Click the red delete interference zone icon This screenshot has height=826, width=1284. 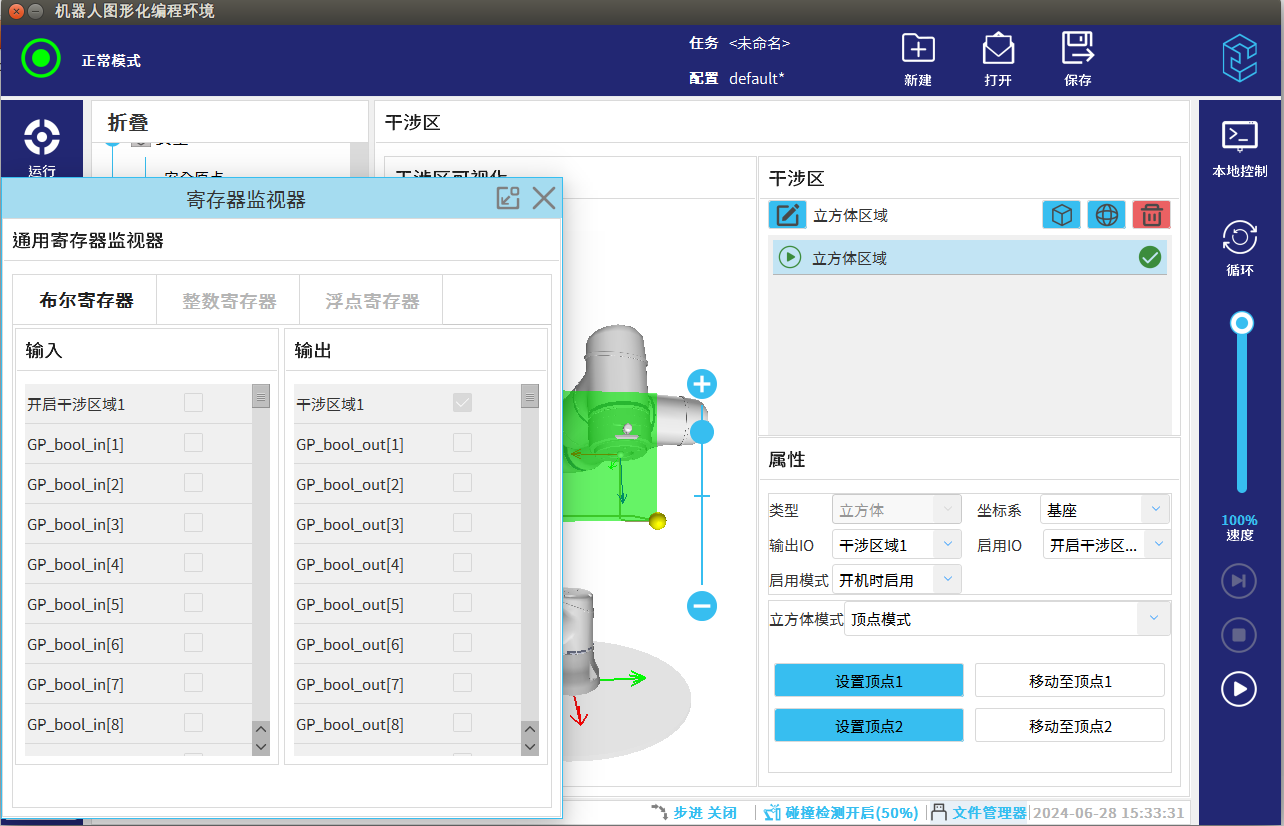(x=1151, y=215)
